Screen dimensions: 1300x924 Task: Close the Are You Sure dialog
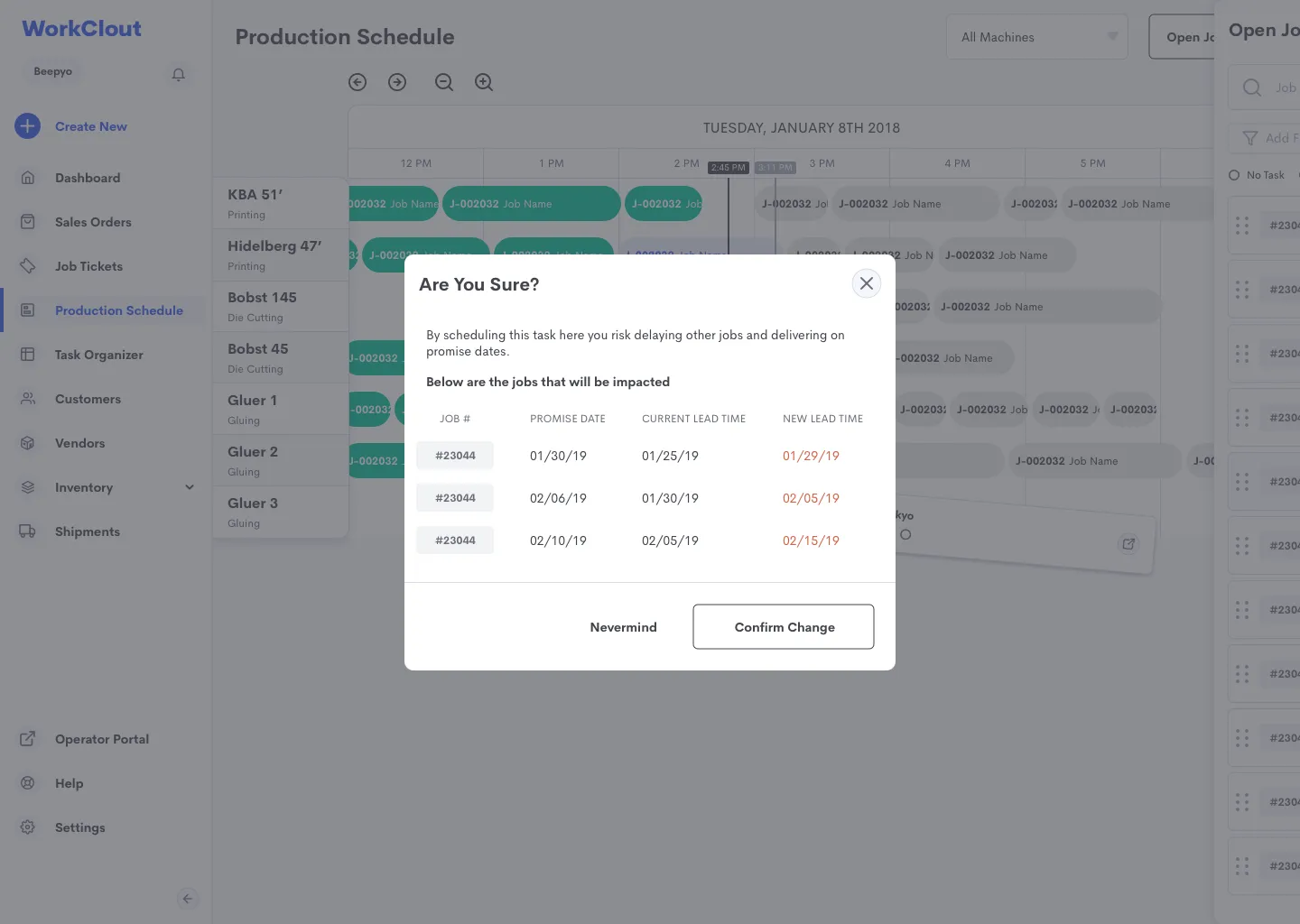coord(866,282)
